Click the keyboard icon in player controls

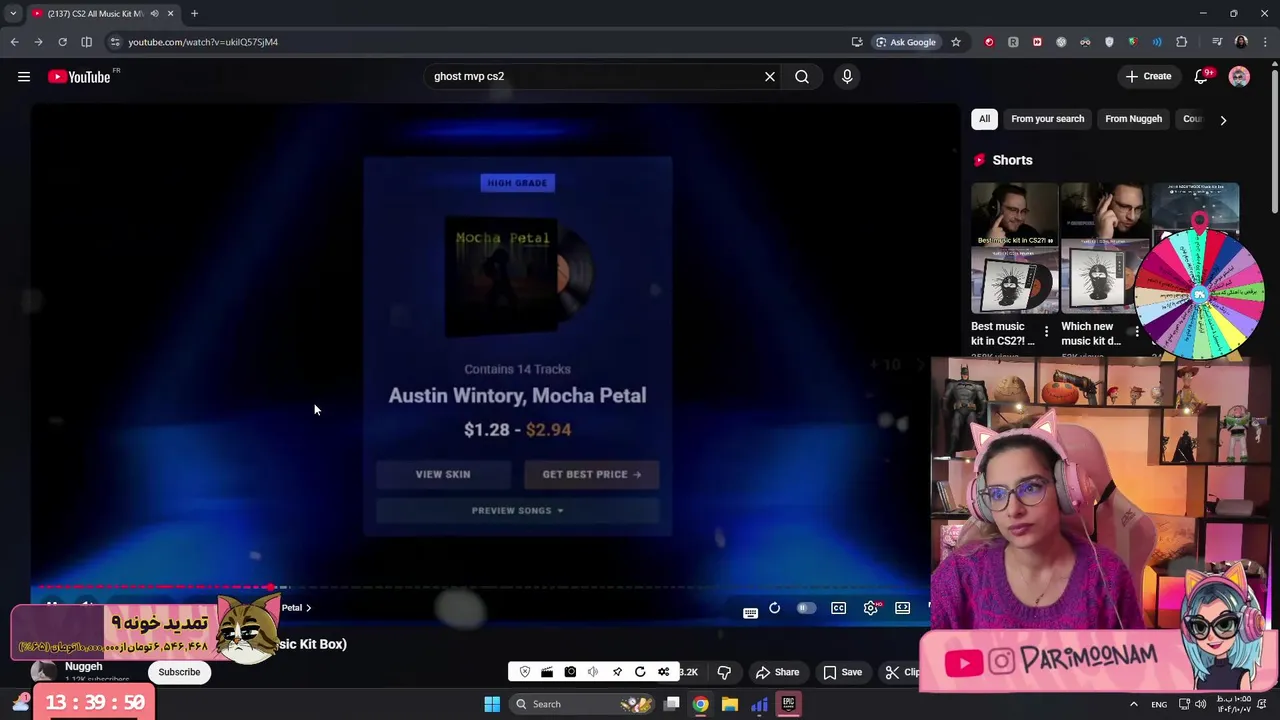click(750, 612)
